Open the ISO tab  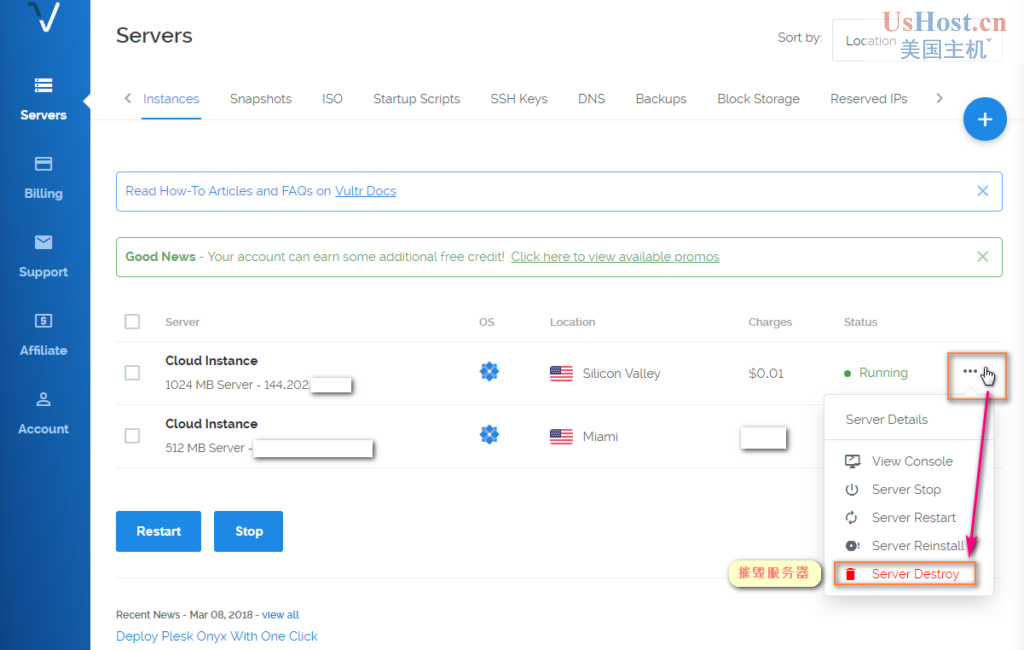pyautogui.click(x=332, y=99)
